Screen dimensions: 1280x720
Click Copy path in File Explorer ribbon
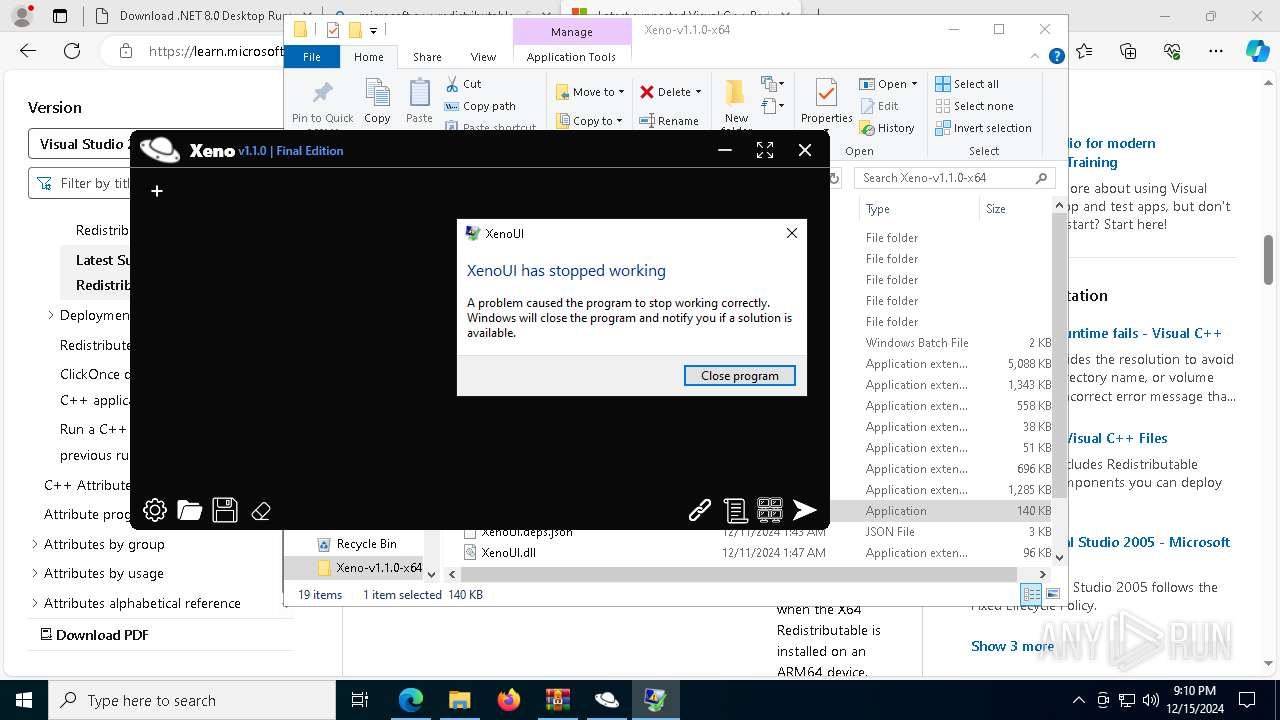pos(480,106)
